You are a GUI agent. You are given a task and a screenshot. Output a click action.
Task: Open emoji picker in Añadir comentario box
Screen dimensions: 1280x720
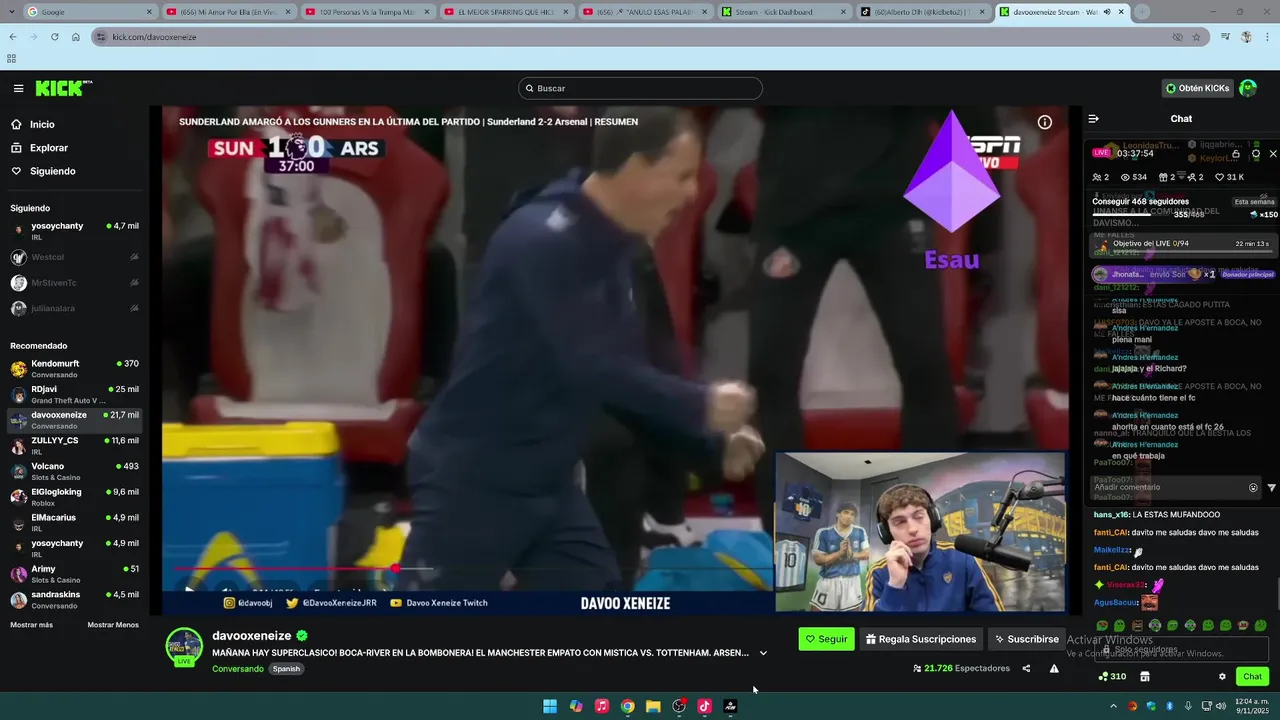click(1253, 488)
